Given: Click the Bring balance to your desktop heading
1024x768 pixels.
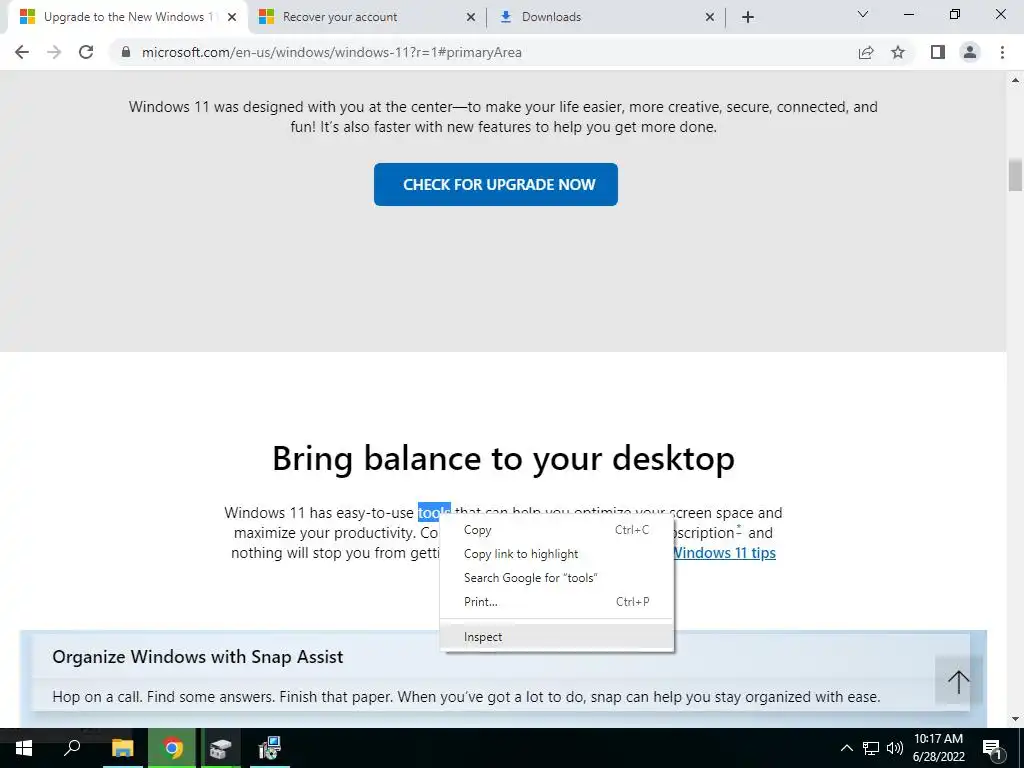Looking at the screenshot, I should click(504, 458).
